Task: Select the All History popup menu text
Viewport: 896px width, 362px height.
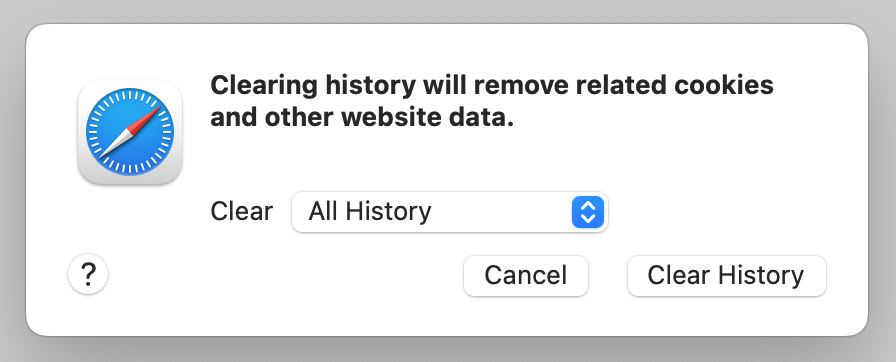Action: pyautogui.click(x=370, y=212)
